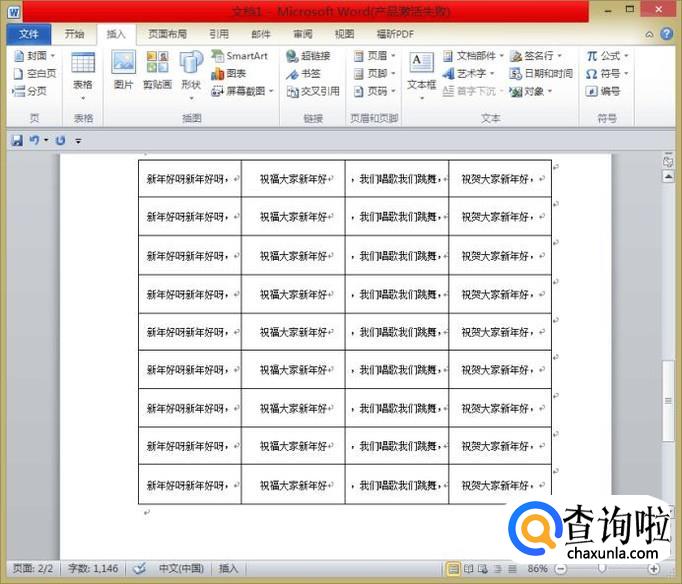This screenshot has height=584, width=682.
Task: Click the Undo button
Action: (34, 140)
